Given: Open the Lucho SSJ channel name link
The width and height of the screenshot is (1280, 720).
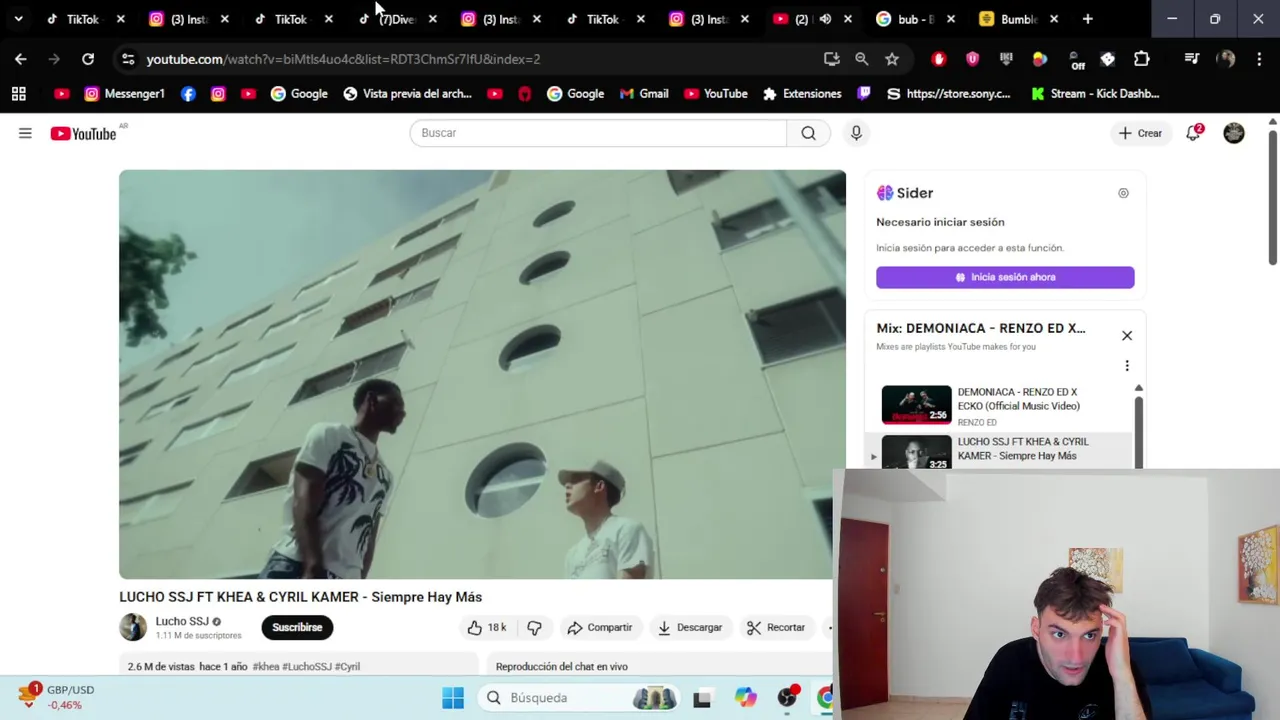Looking at the screenshot, I should click(x=182, y=621).
